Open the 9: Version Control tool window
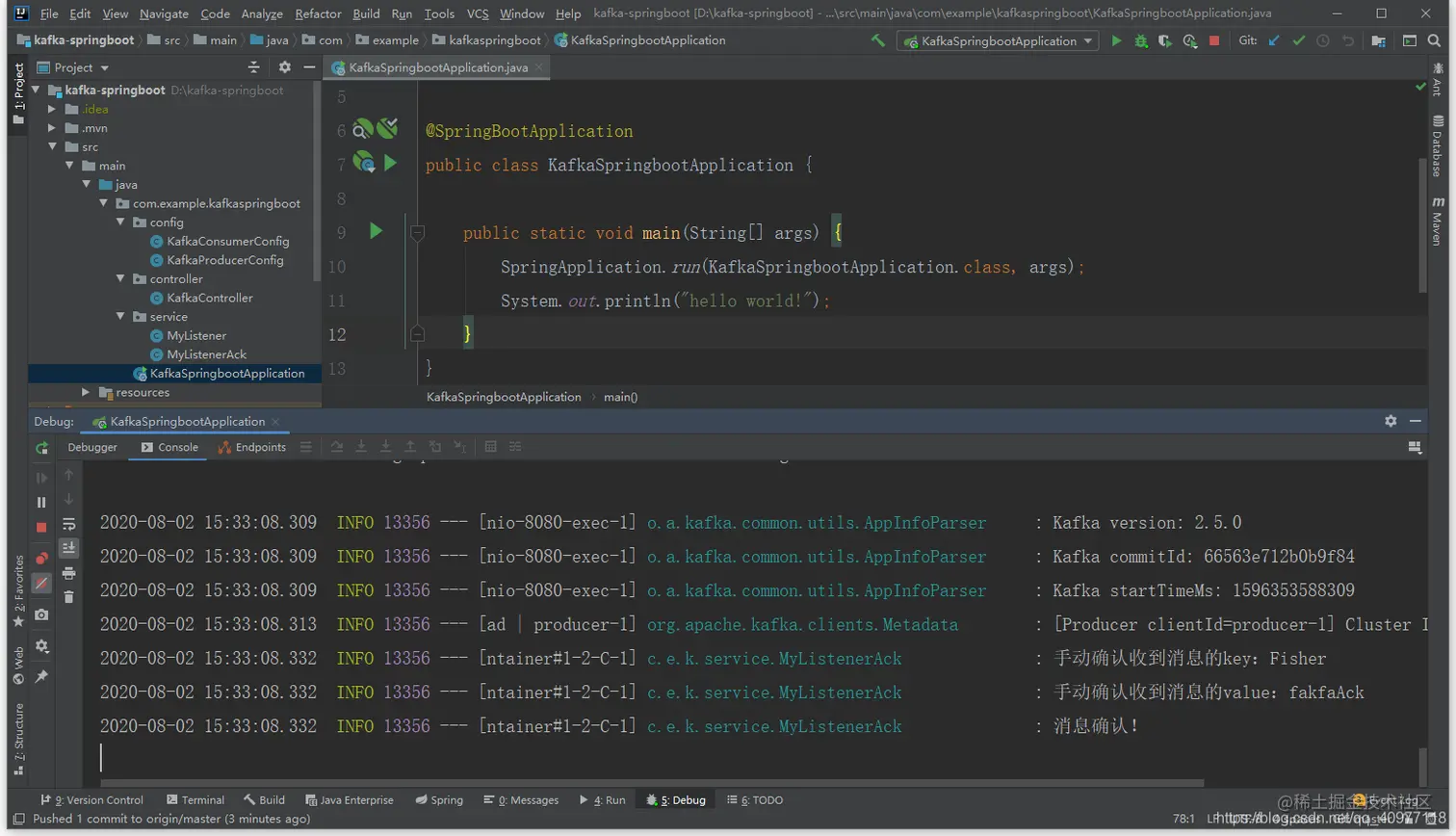This screenshot has width=1456, height=836. point(91,799)
